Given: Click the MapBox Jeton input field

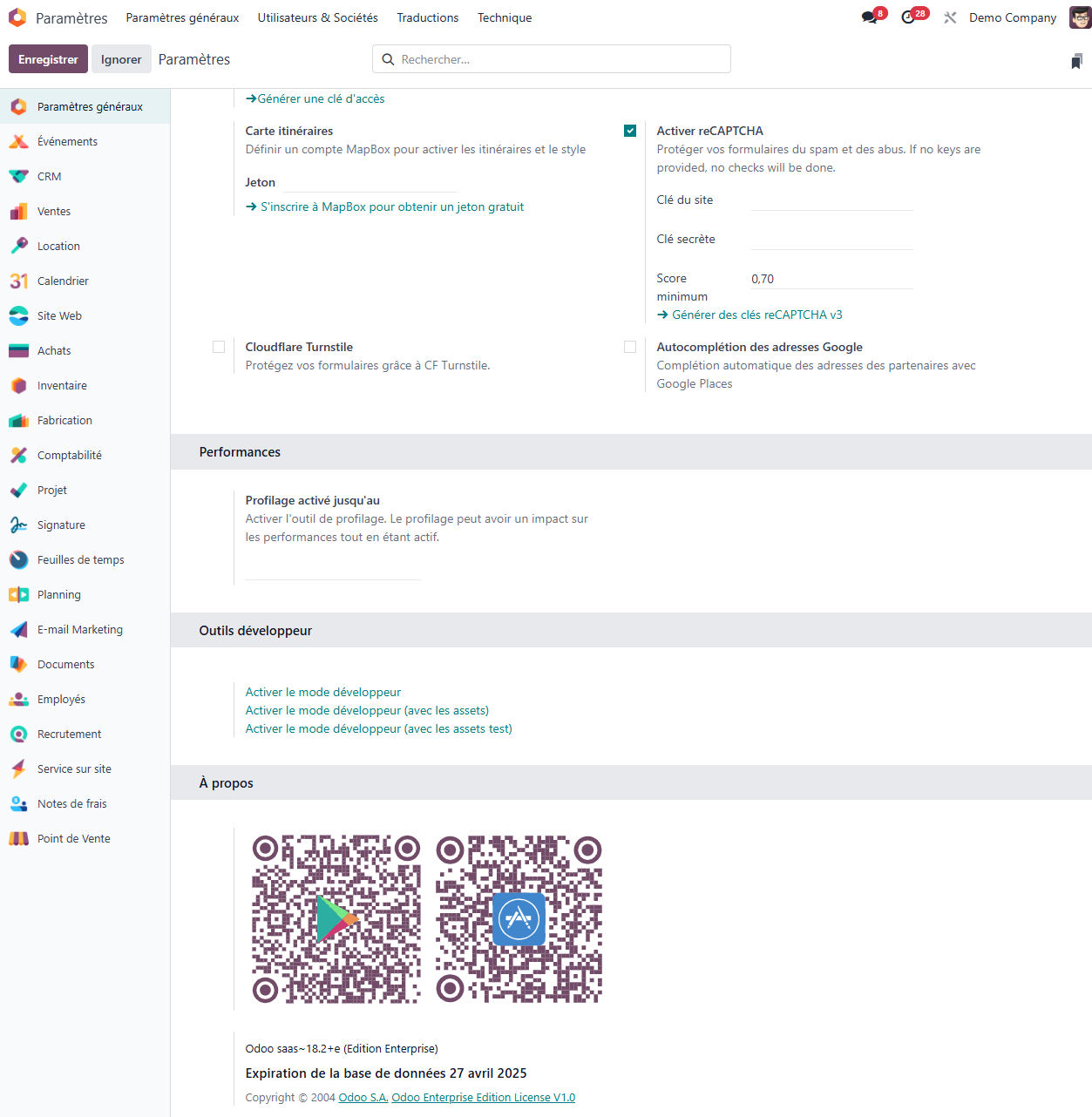Looking at the screenshot, I should [370, 182].
